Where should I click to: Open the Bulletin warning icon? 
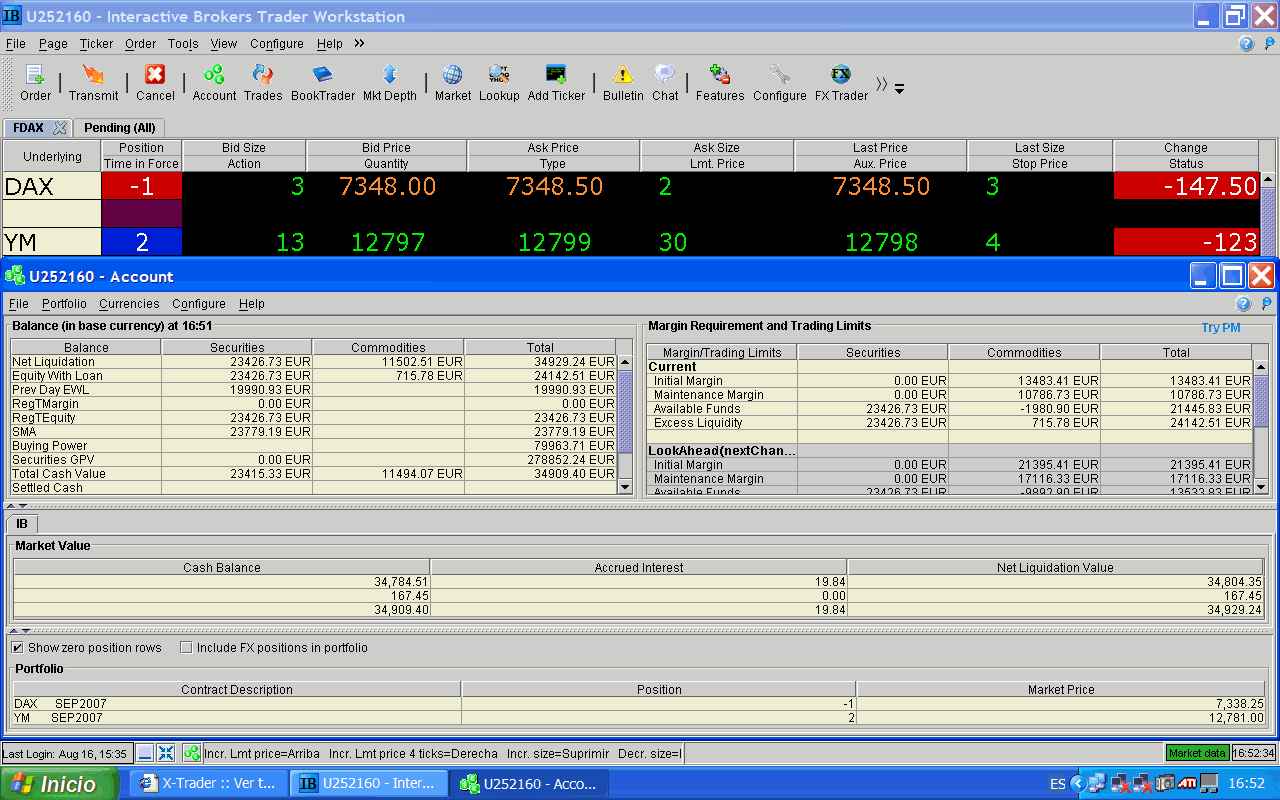point(623,75)
